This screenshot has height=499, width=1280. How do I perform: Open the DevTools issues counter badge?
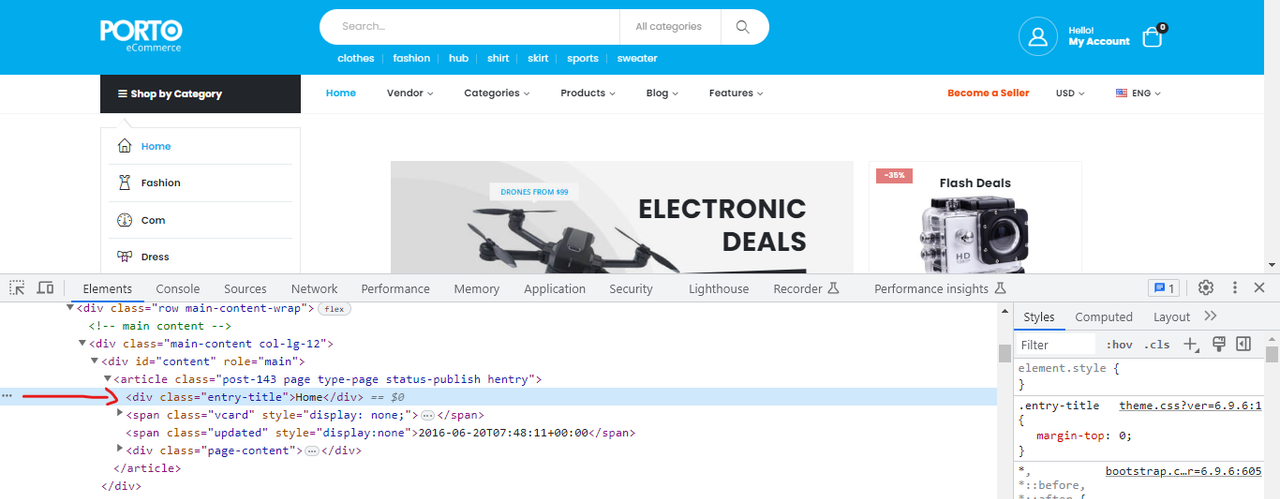1163,288
